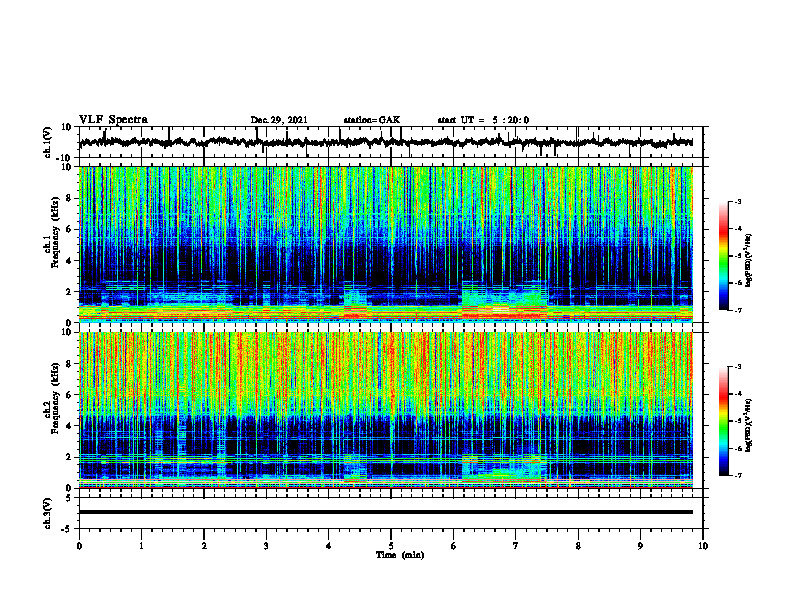The height and width of the screenshot is (612, 792).
Task: Select the "start UT = 5 : 20: 0" text
Action: [483, 120]
